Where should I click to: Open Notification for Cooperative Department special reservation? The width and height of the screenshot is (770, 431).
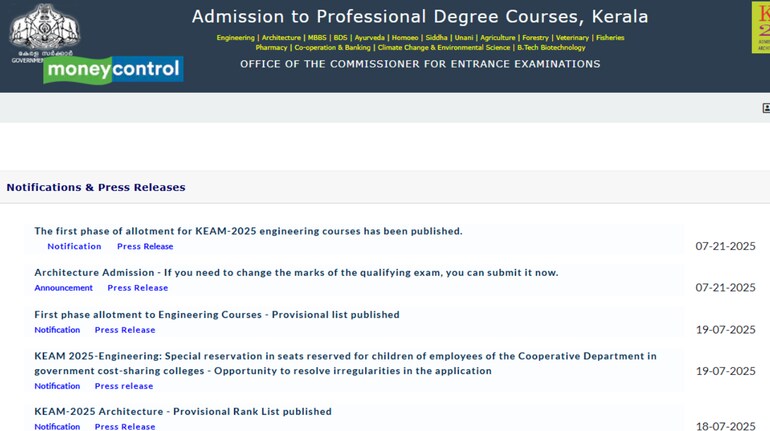(x=57, y=386)
